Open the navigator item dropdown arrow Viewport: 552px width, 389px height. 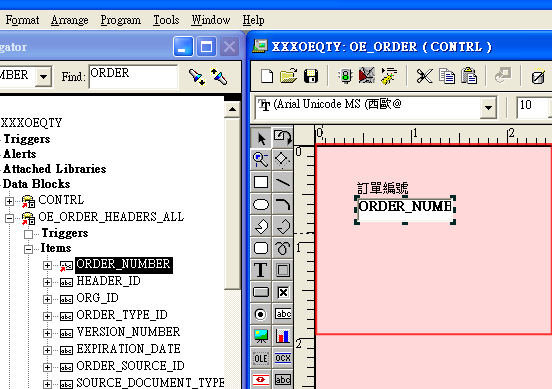pos(44,76)
